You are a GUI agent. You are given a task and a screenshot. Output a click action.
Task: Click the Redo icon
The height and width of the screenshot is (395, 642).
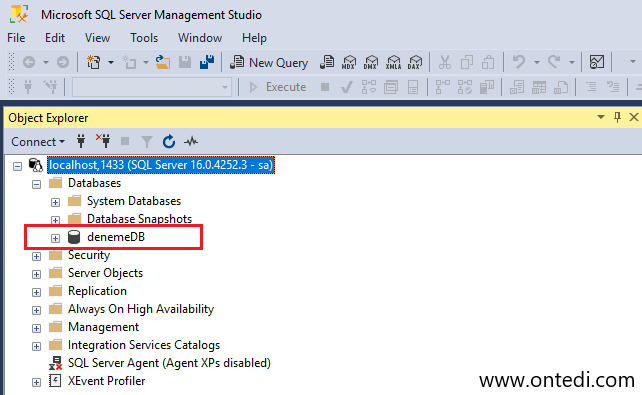554,62
